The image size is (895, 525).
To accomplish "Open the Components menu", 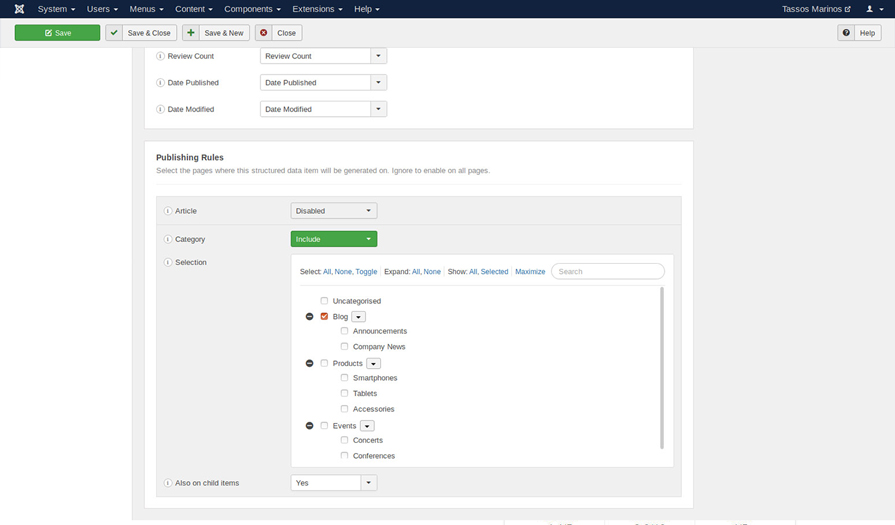I will click(x=252, y=9).
